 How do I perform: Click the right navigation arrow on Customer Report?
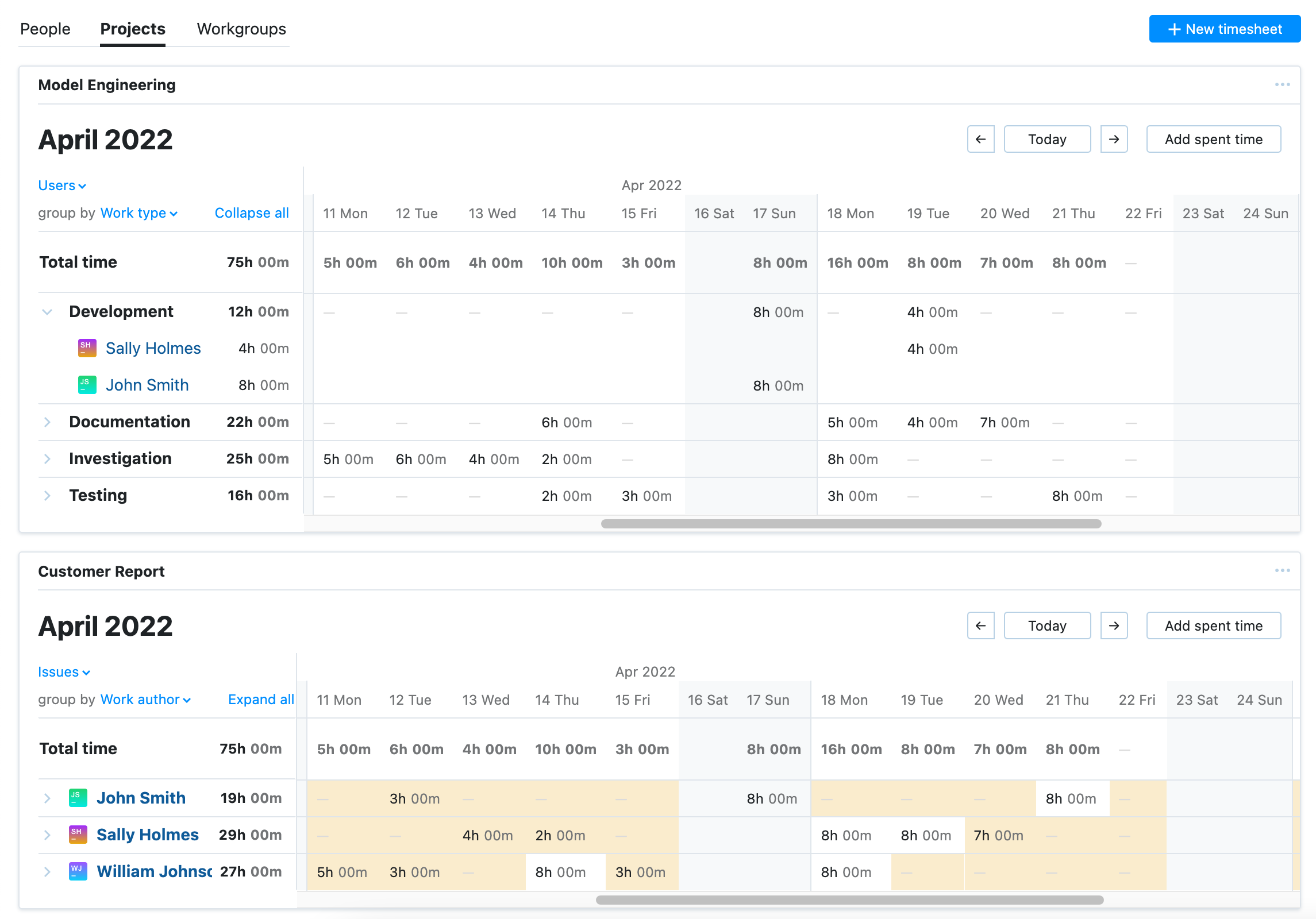click(x=1114, y=625)
